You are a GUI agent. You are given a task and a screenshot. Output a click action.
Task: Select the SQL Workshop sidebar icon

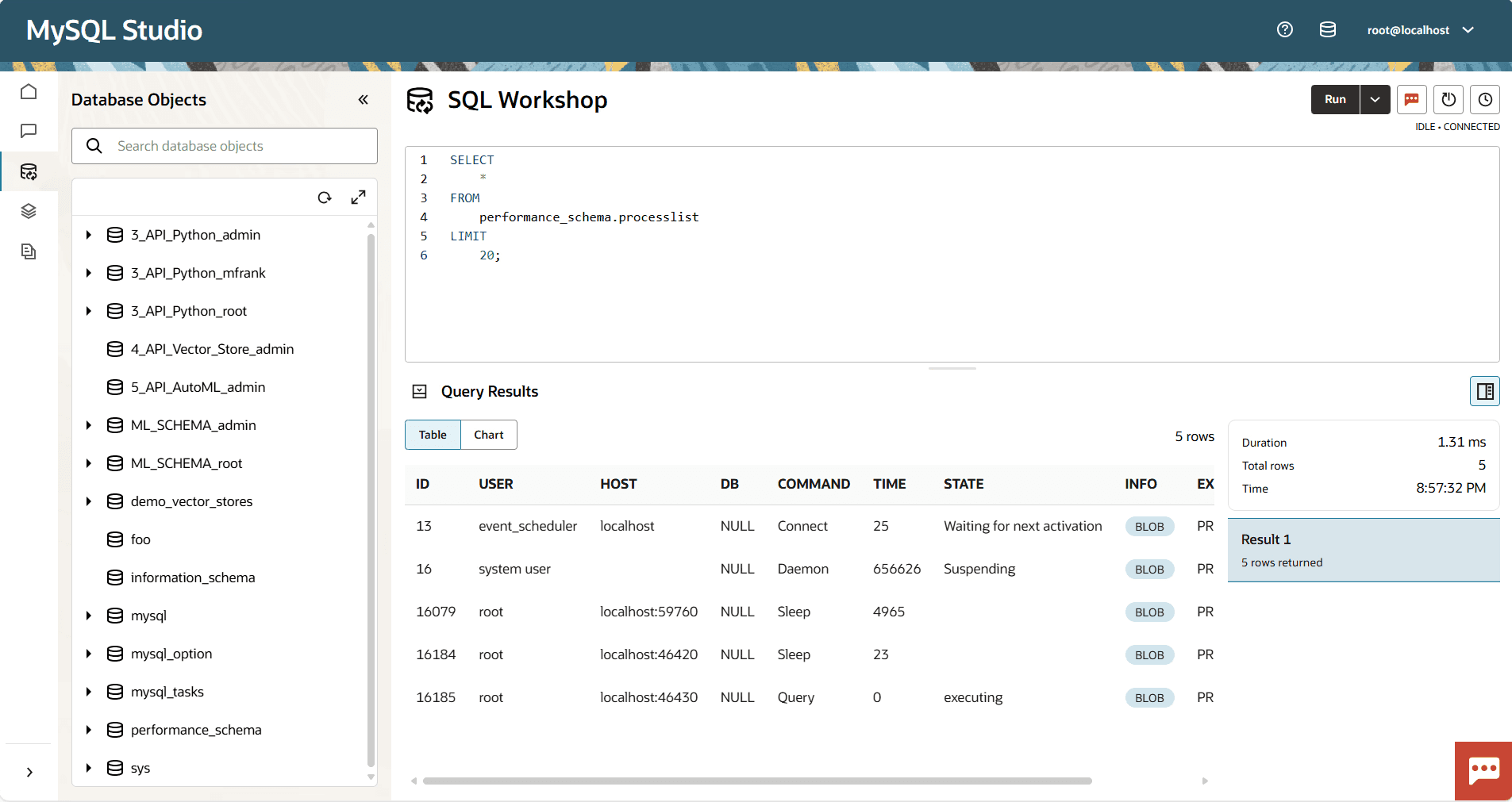coord(29,171)
